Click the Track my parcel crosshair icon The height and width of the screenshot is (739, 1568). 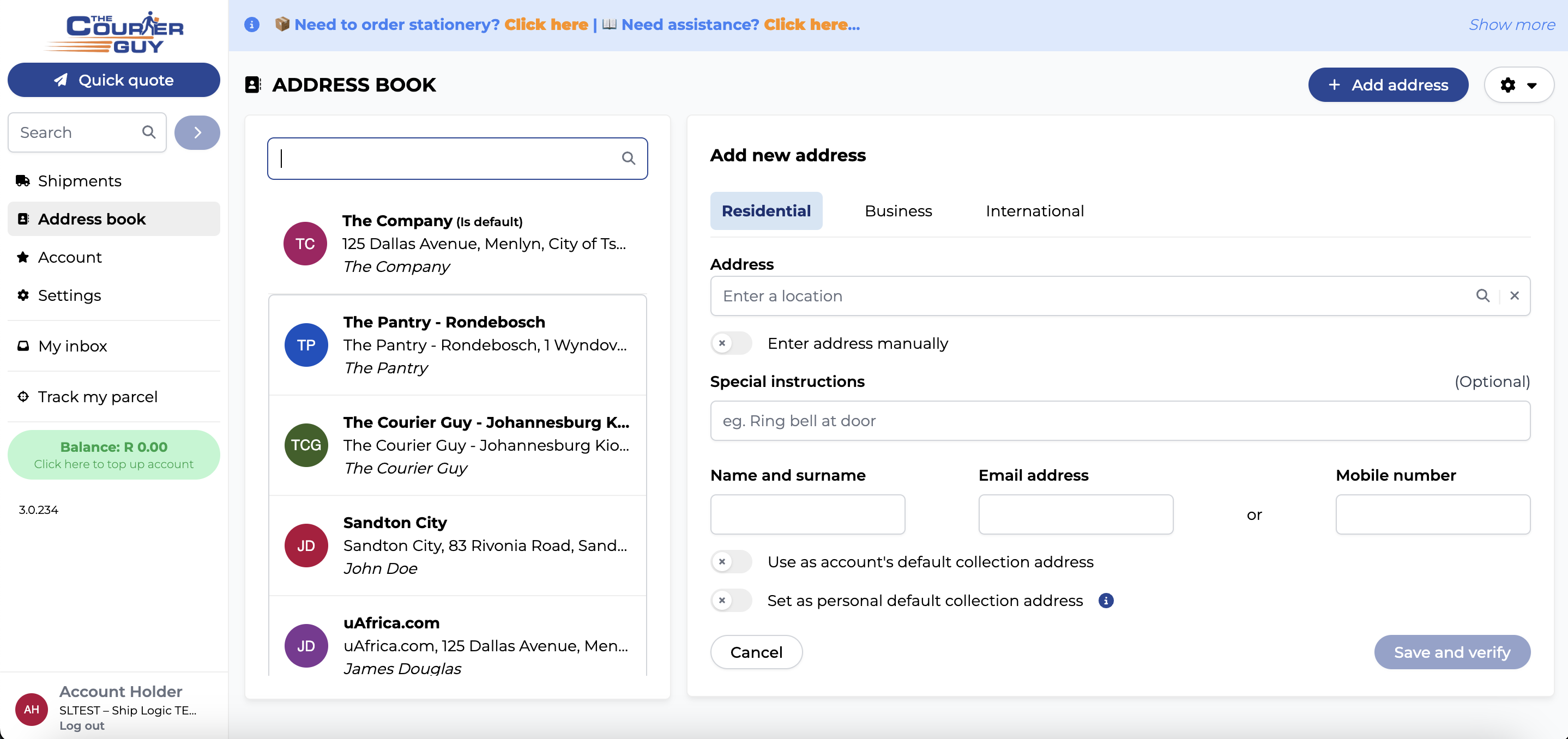click(23, 397)
